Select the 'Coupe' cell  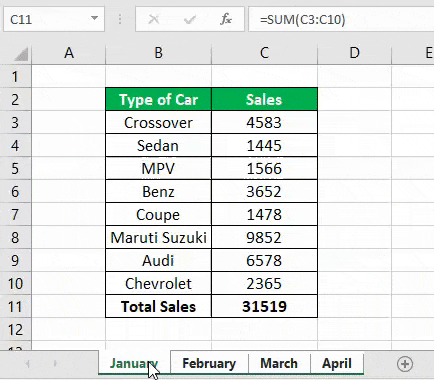click(158, 214)
